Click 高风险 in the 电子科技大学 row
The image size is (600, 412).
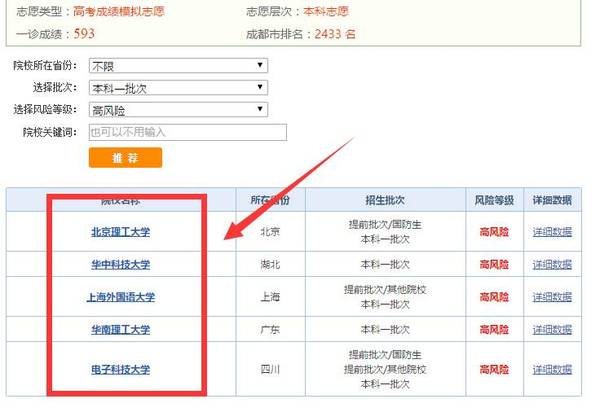pos(494,370)
